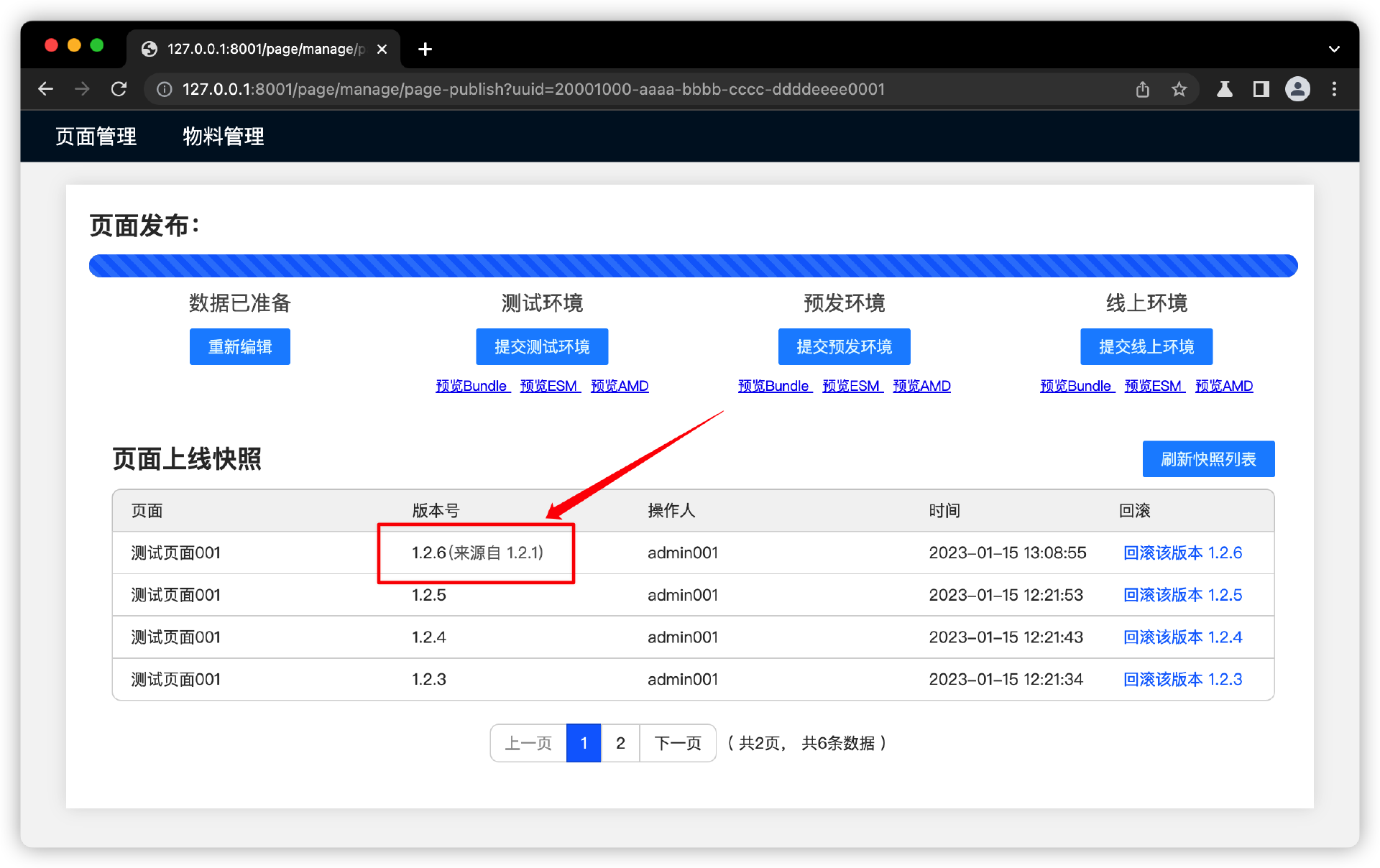Open the profile avatar icon

point(1297,89)
